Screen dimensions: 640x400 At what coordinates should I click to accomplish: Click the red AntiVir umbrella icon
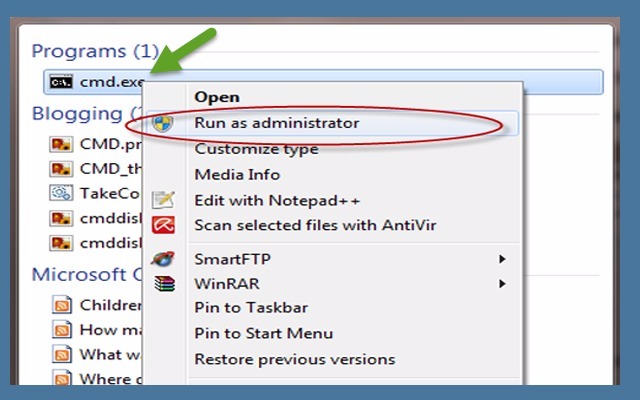coord(163,226)
